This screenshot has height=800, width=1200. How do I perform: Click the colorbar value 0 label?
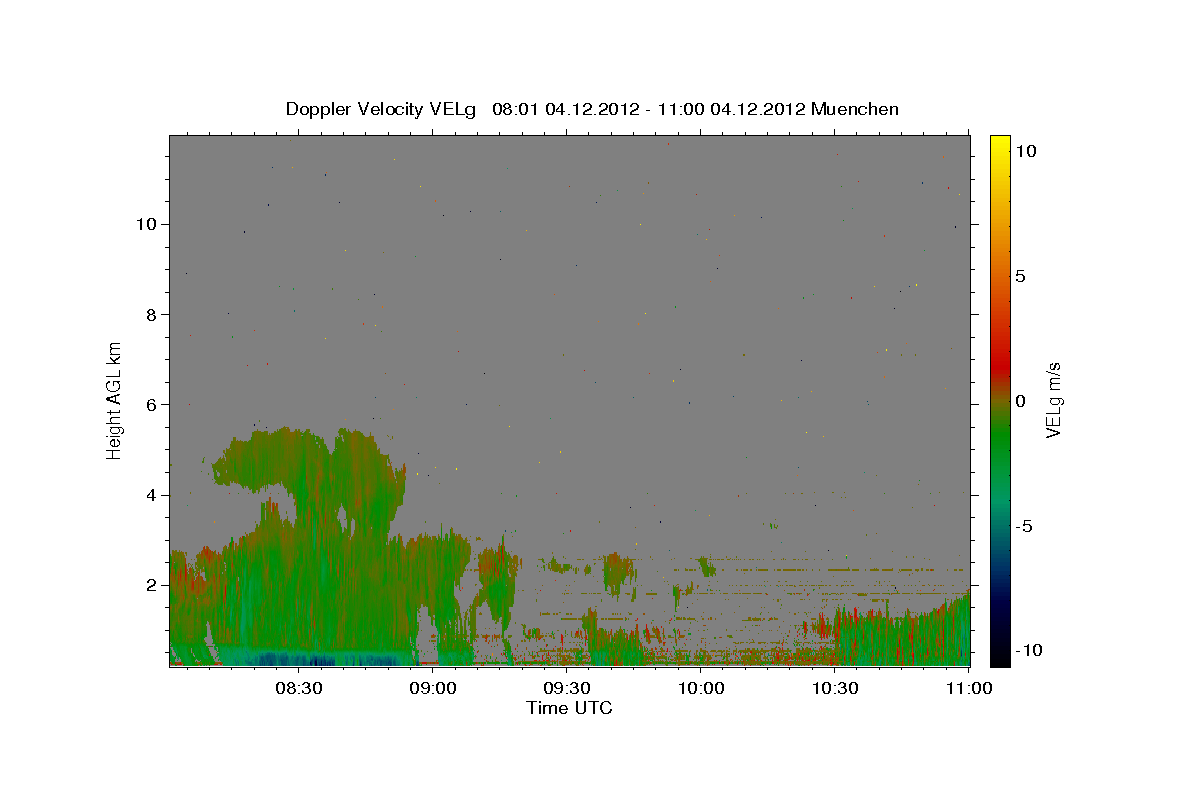1020,401
